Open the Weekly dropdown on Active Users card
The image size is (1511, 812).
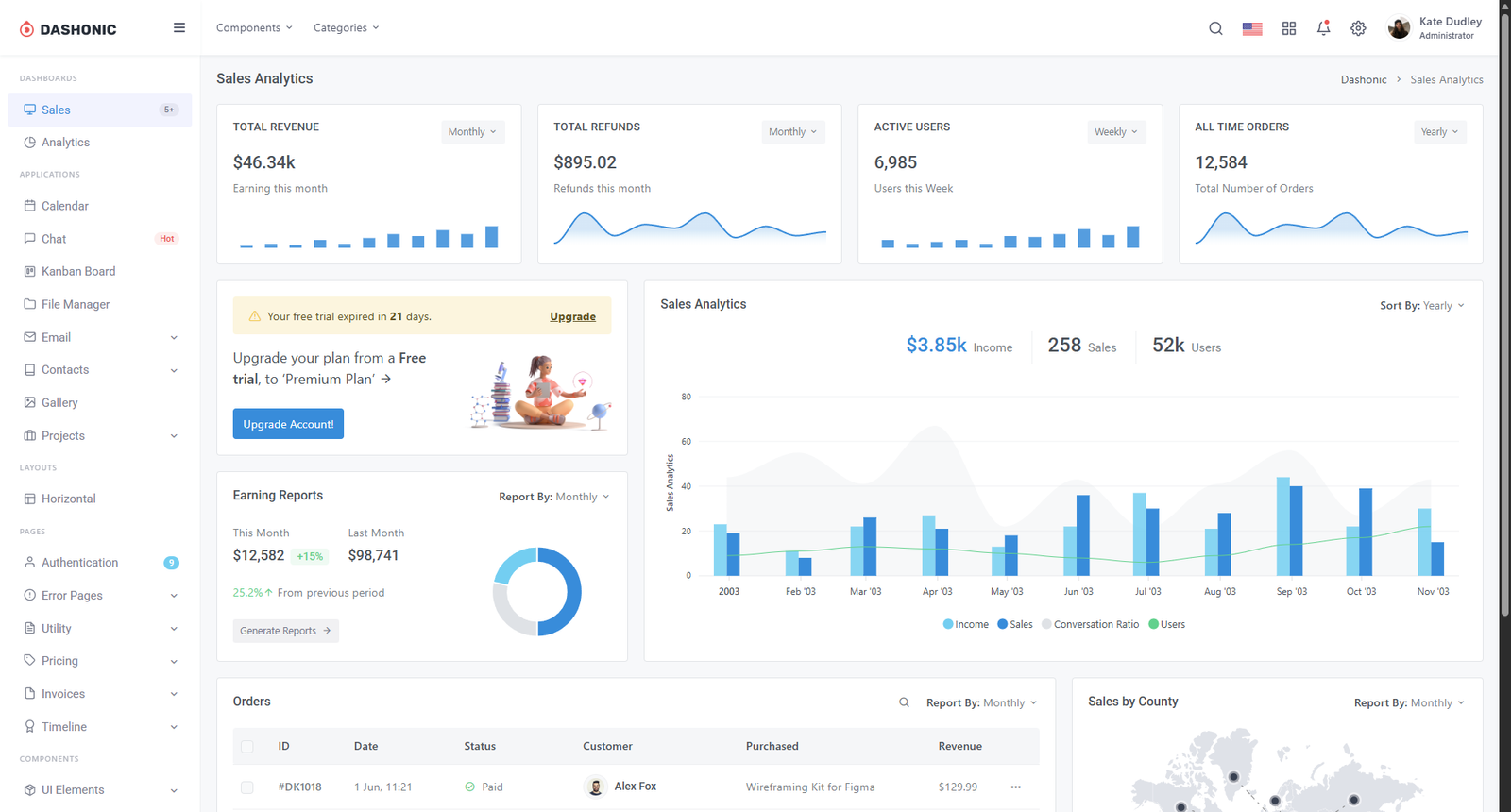(1115, 132)
